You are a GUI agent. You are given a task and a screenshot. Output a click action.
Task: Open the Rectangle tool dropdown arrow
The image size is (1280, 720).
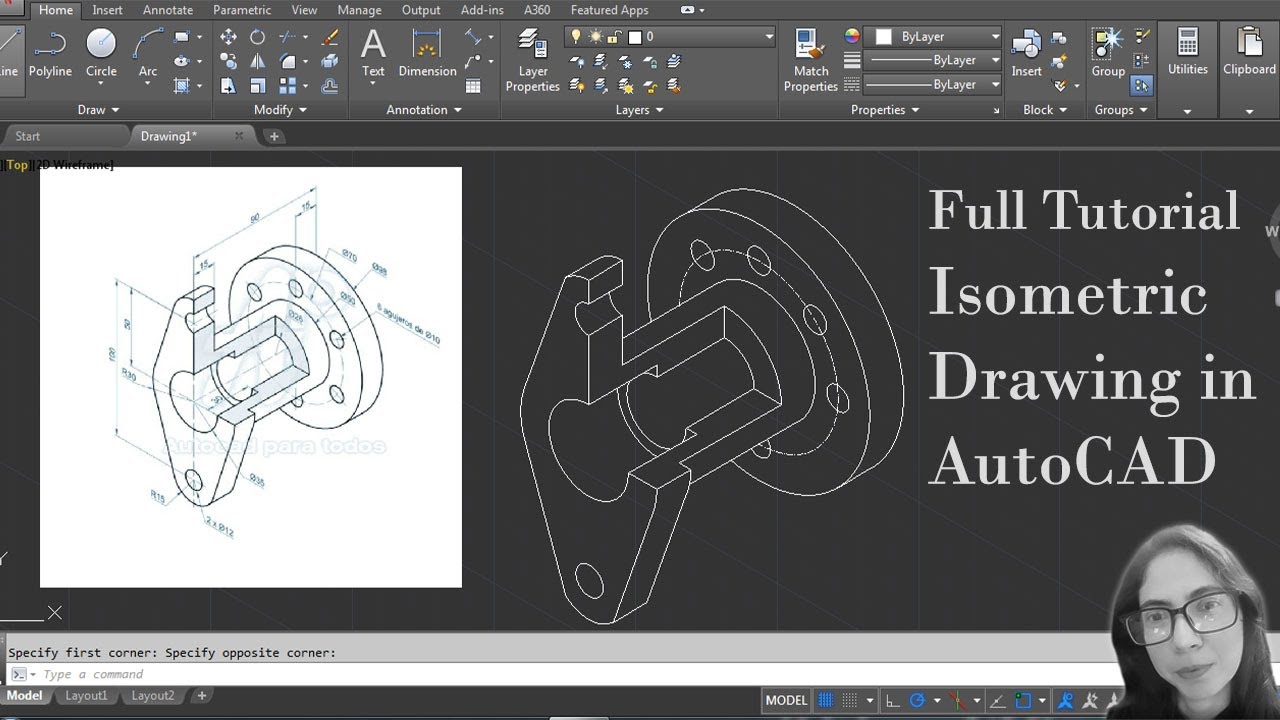point(199,37)
